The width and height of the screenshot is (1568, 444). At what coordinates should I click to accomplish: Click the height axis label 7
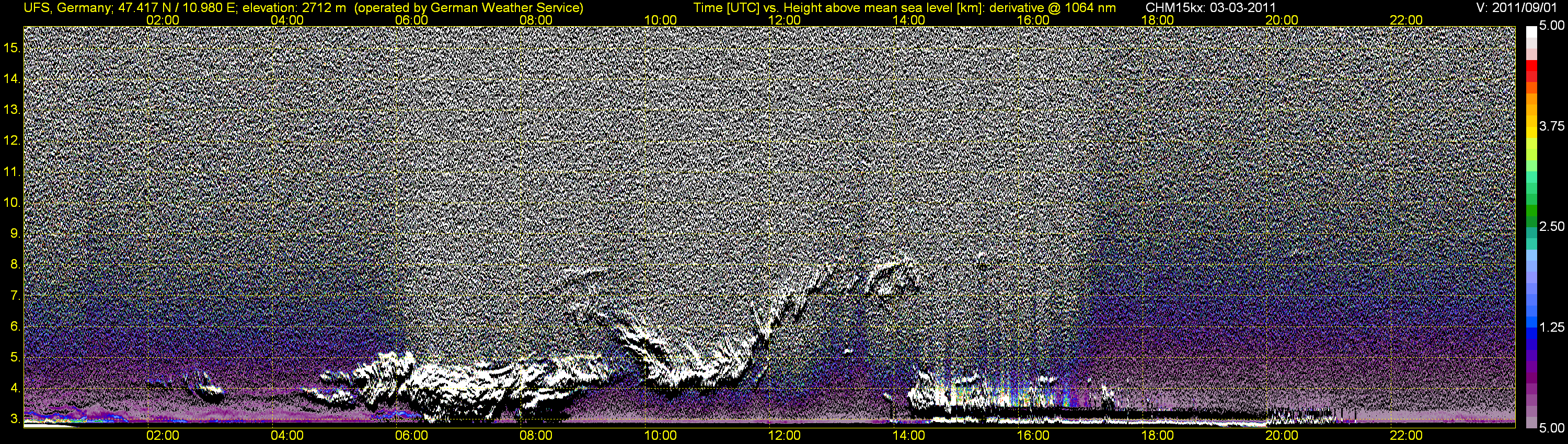coord(15,296)
